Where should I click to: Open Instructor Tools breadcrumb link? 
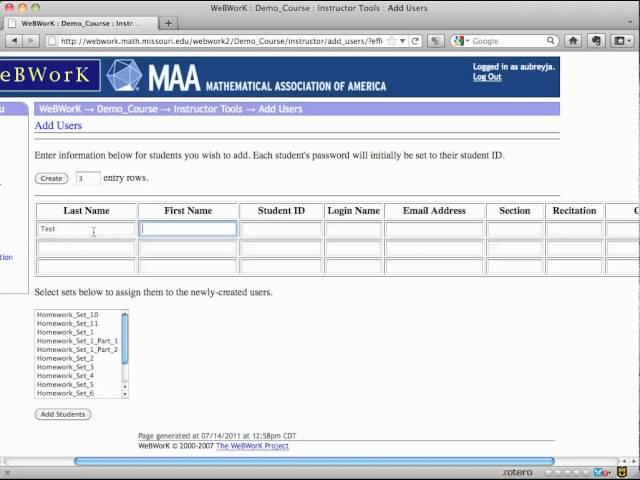click(x=208, y=109)
